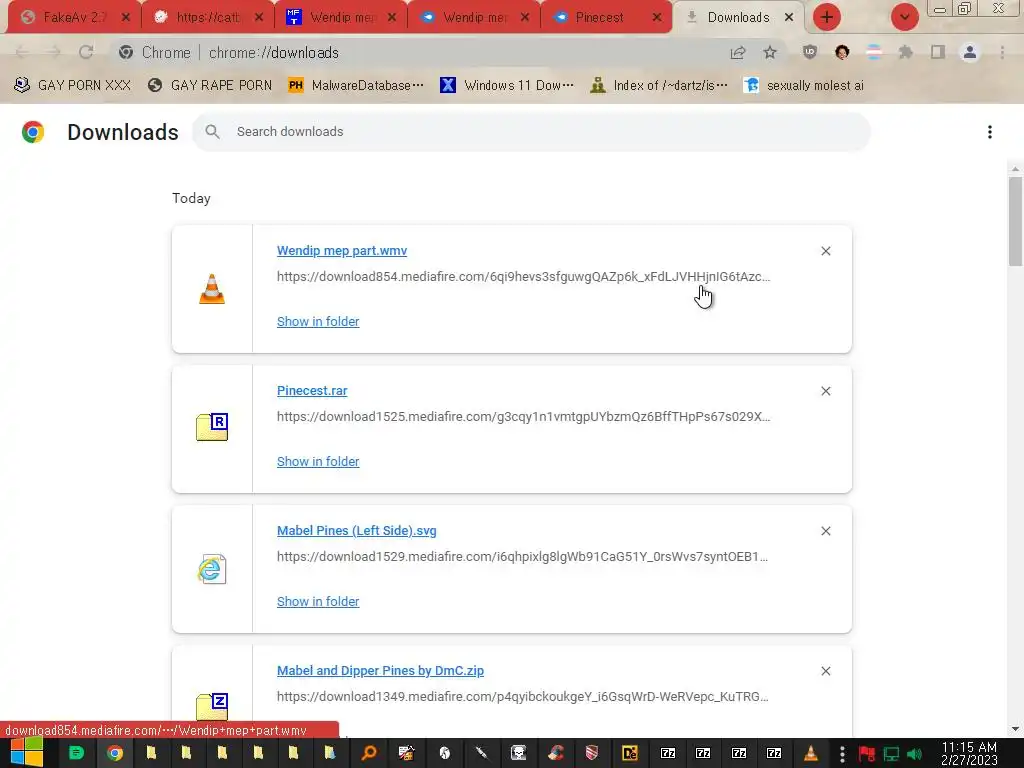This screenshot has width=1024, height=768.
Task: Click the download1529.mediafire.com source URL
Action: (522, 557)
